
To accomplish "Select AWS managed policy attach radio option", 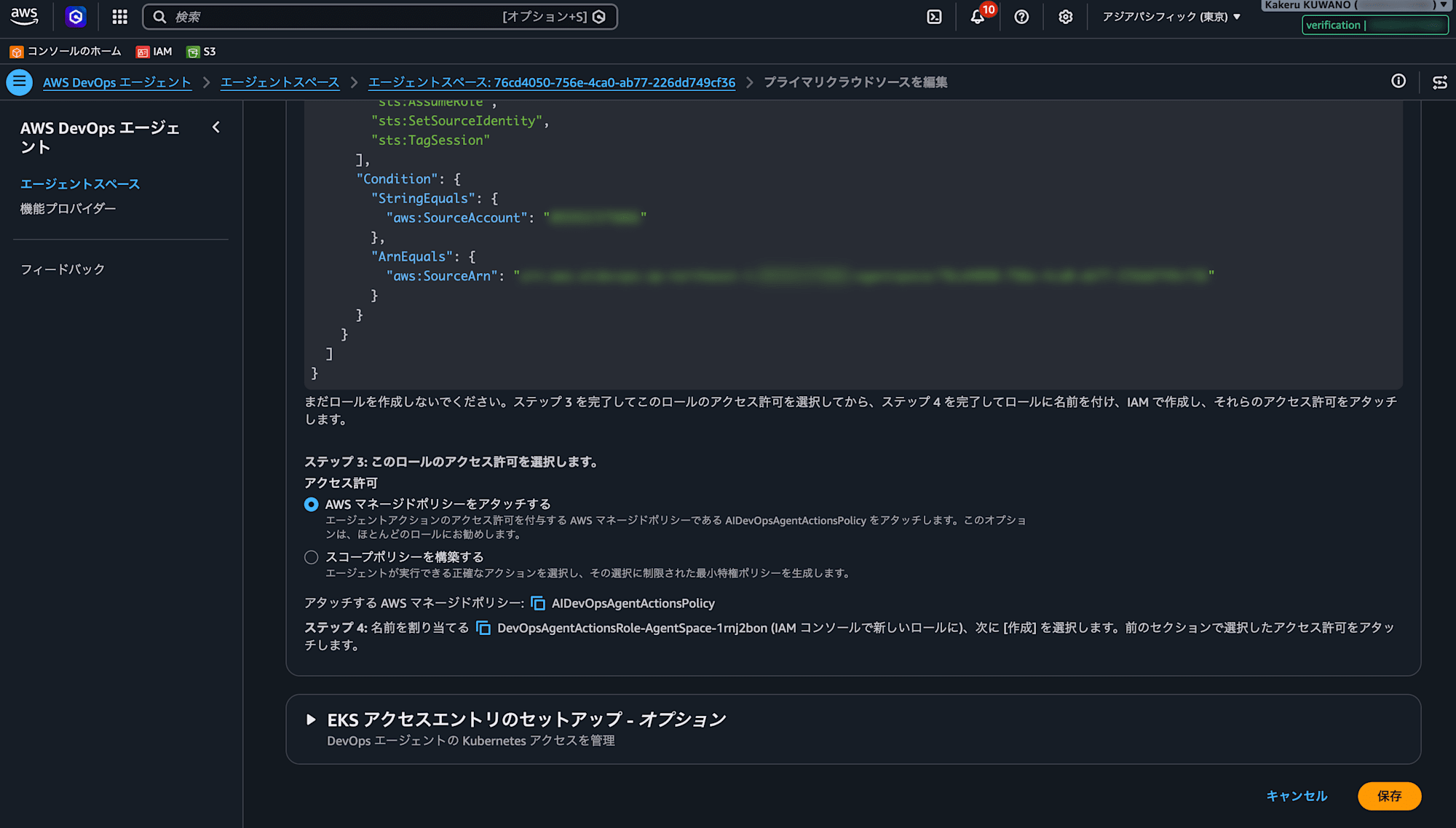I will tap(312, 504).
